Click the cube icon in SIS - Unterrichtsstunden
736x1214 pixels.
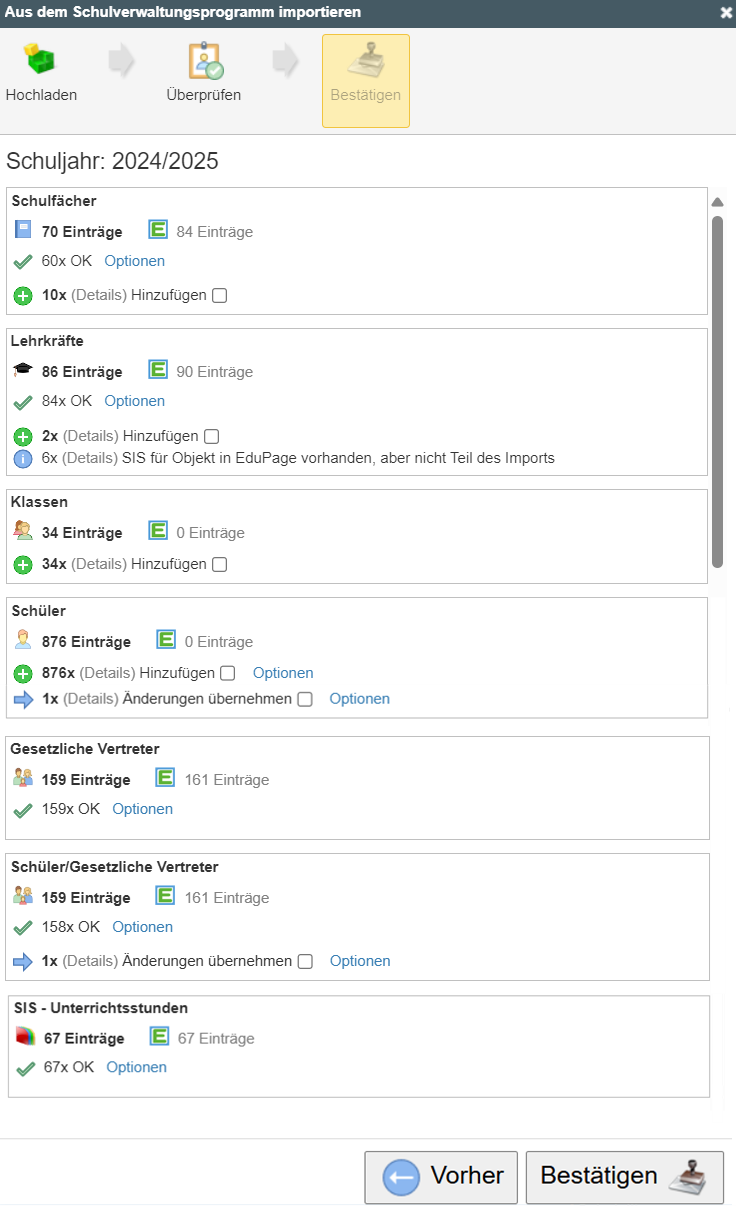(26, 1038)
